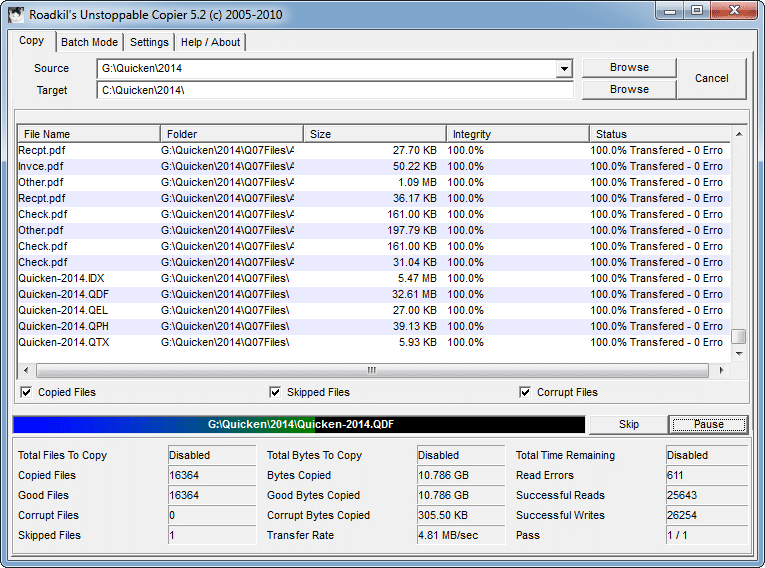This screenshot has width=765, height=568.
Task: Click Browse next to the Source field
Action: [629, 67]
